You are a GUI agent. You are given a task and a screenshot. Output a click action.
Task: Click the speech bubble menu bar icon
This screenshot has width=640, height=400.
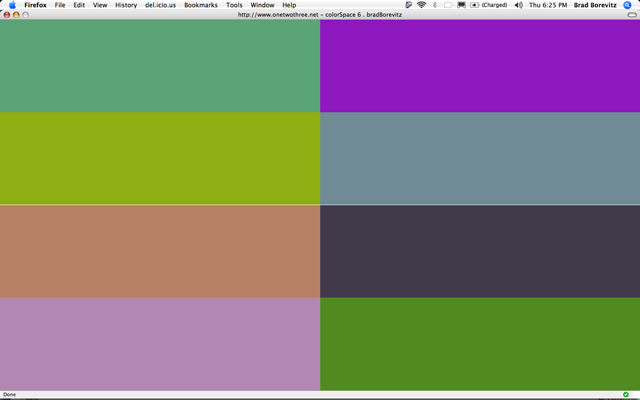click(x=448, y=5)
